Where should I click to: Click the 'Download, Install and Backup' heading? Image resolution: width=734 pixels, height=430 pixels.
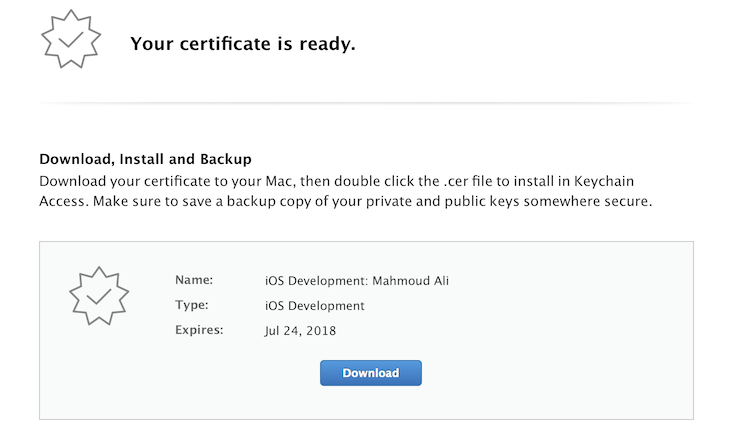pos(145,159)
